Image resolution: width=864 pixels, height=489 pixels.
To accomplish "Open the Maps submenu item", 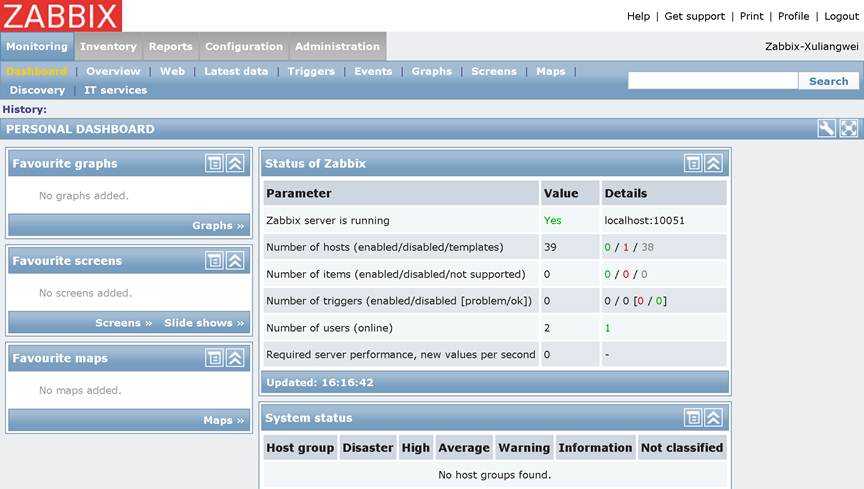I will 550,71.
